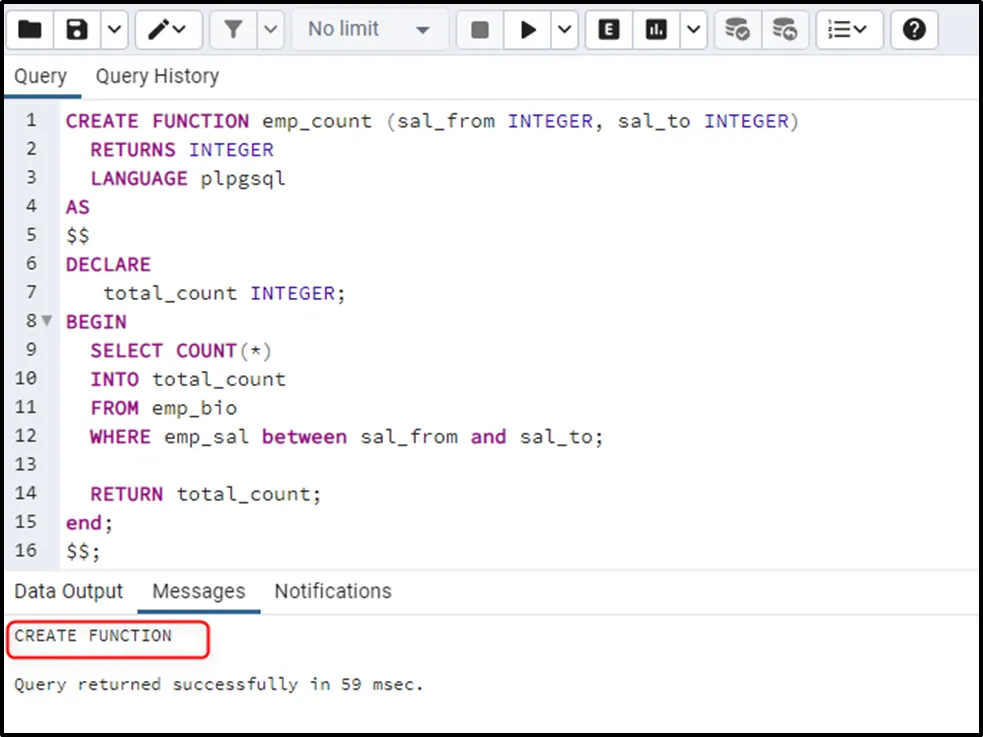Viewport: 983px width, 737px height.
Task: Open the Notifications tab
Action: coord(332,591)
